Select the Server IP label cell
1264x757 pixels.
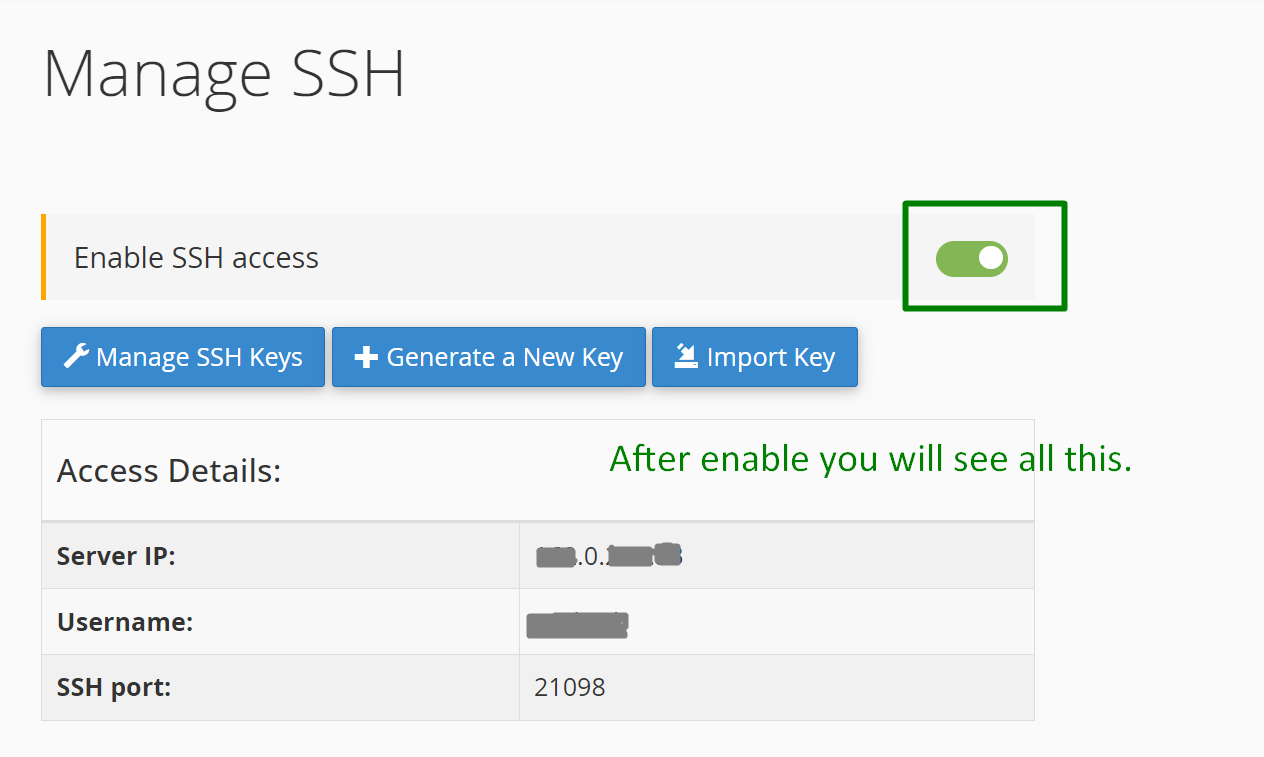pyautogui.click(x=280, y=555)
